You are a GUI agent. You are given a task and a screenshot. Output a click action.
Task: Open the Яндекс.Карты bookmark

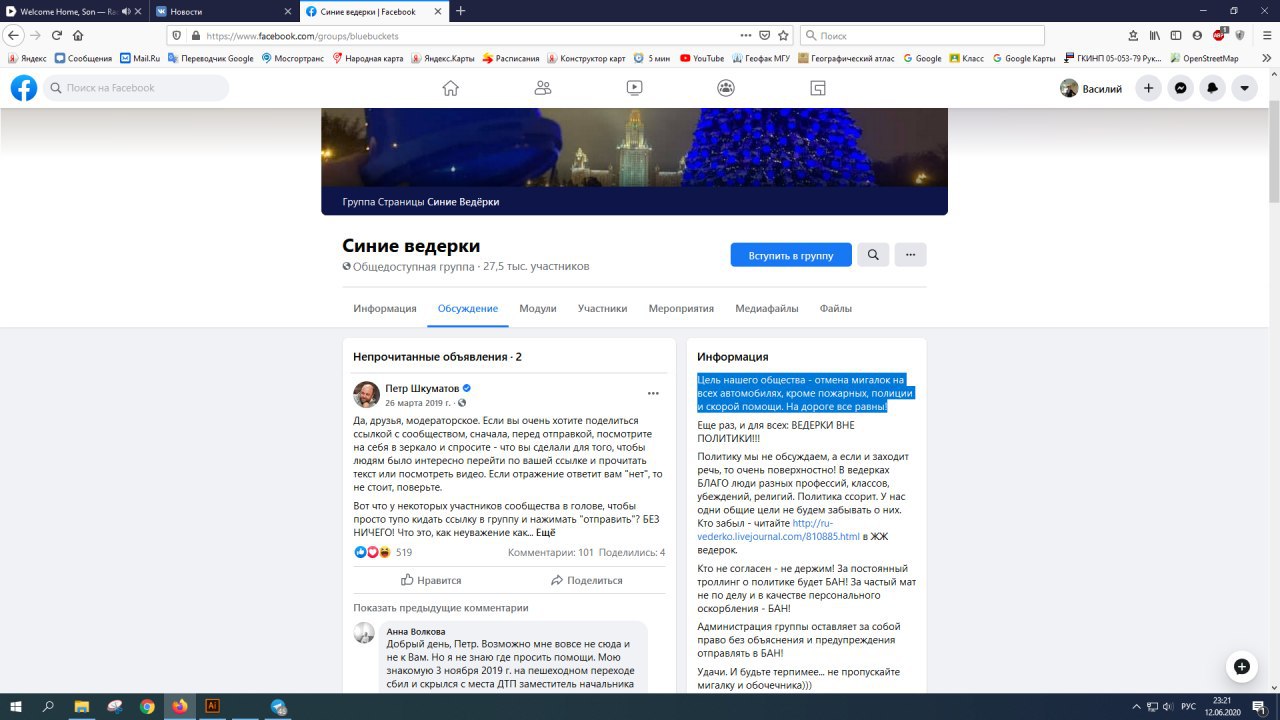point(443,58)
